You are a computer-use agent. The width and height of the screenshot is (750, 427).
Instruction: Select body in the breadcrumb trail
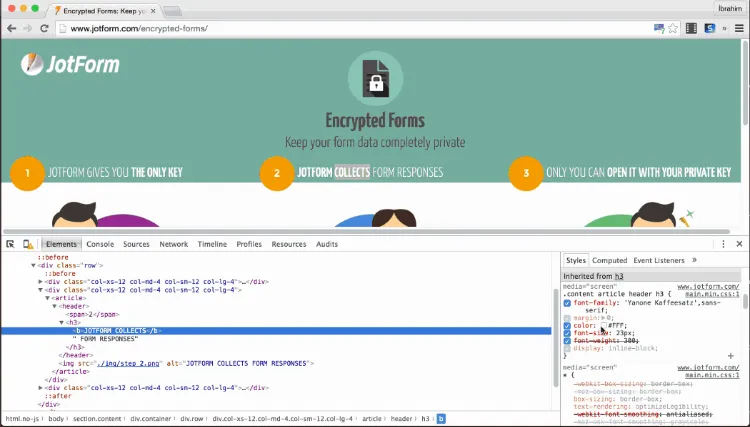(x=56, y=418)
